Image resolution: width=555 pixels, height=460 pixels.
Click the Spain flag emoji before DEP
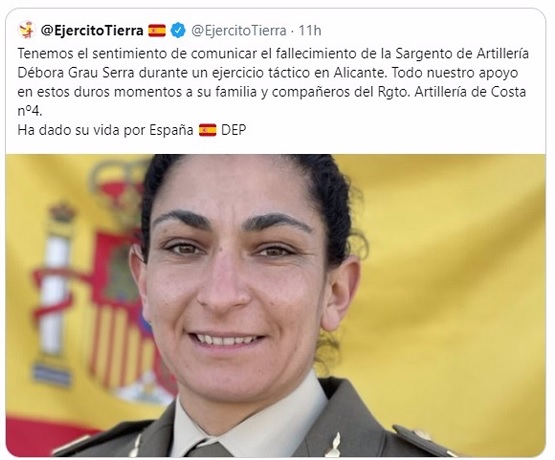(207, 130)
